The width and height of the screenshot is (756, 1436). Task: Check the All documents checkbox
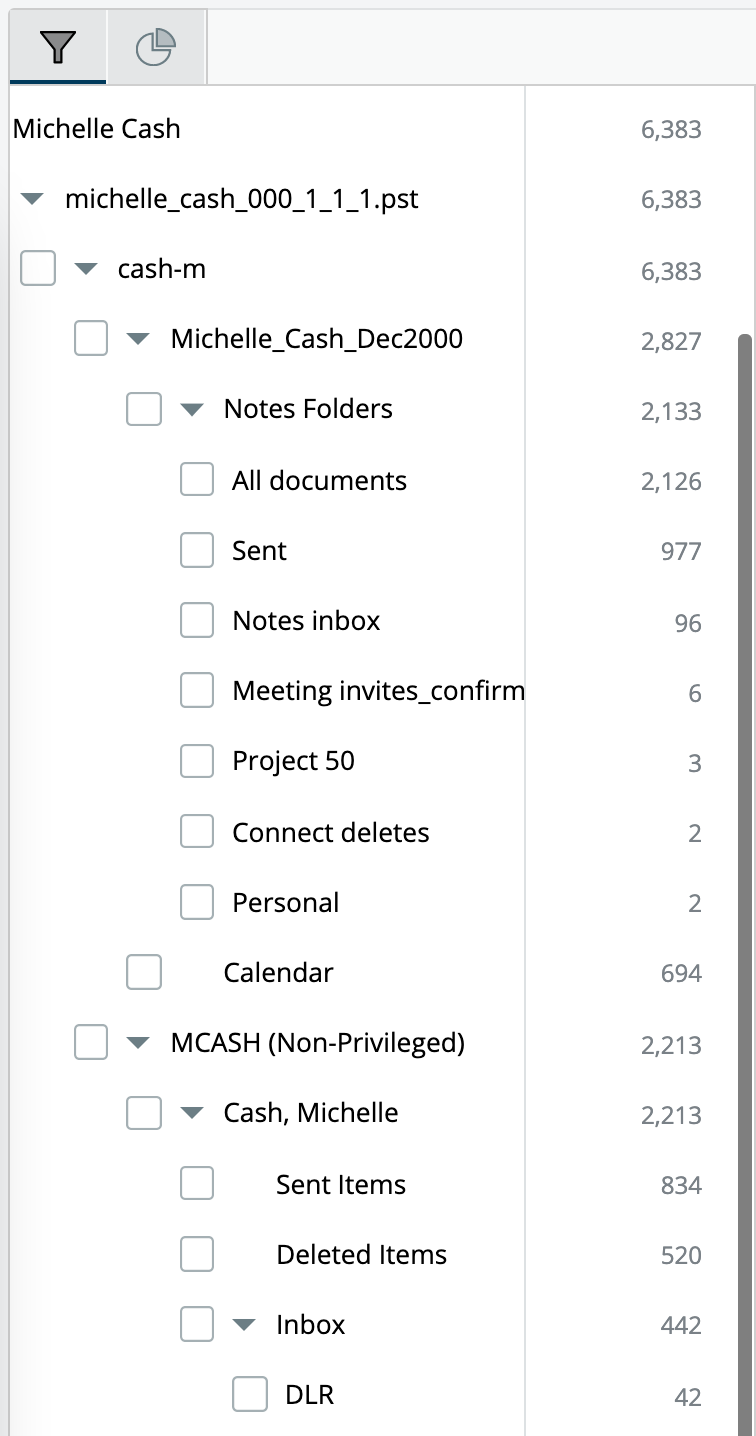coord(197,479)
